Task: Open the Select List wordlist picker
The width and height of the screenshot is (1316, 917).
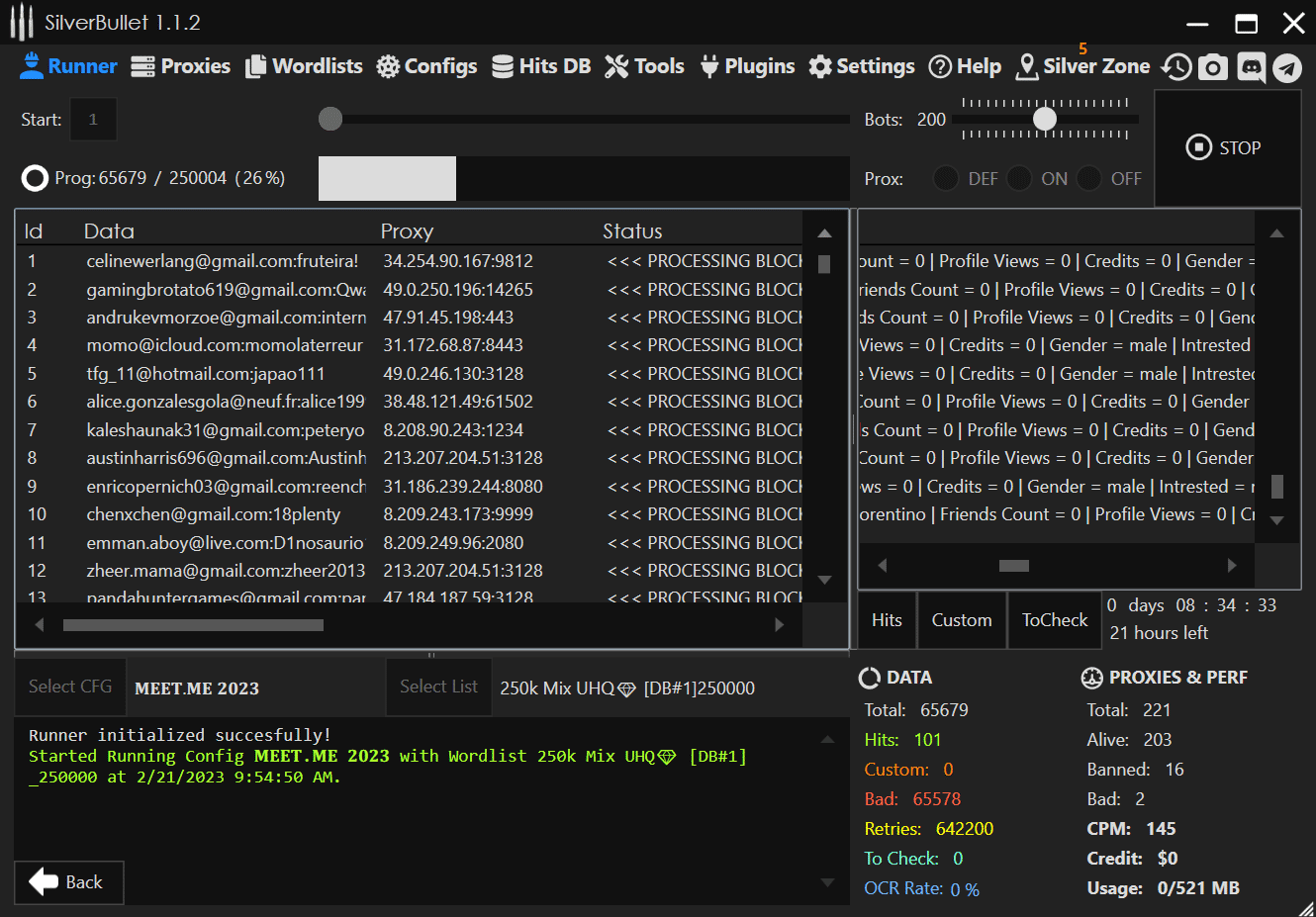Action: click(438, 687)
